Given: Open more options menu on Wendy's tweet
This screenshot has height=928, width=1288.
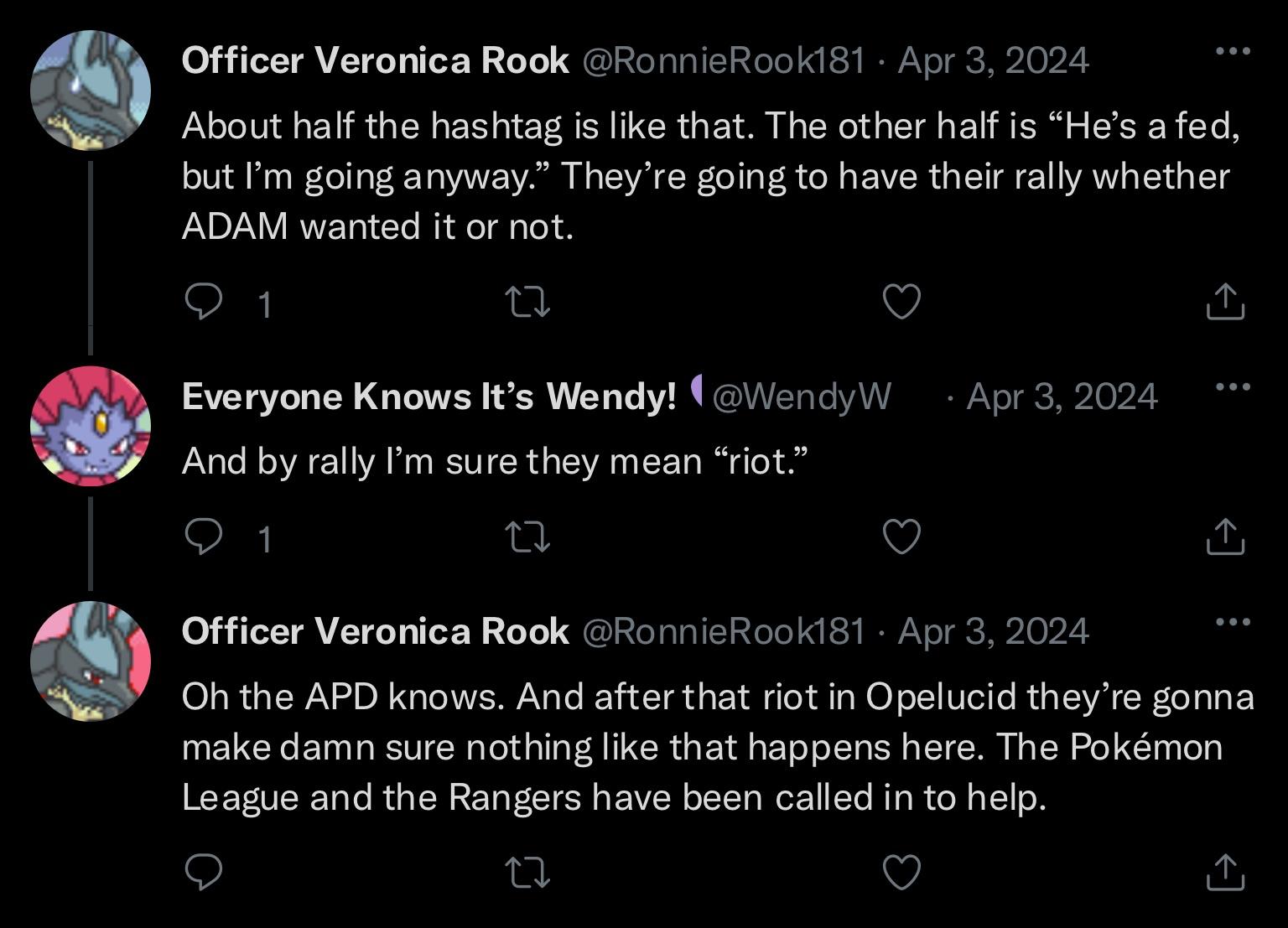Looking at the screenshot, I should click(x=1232, y=387).
